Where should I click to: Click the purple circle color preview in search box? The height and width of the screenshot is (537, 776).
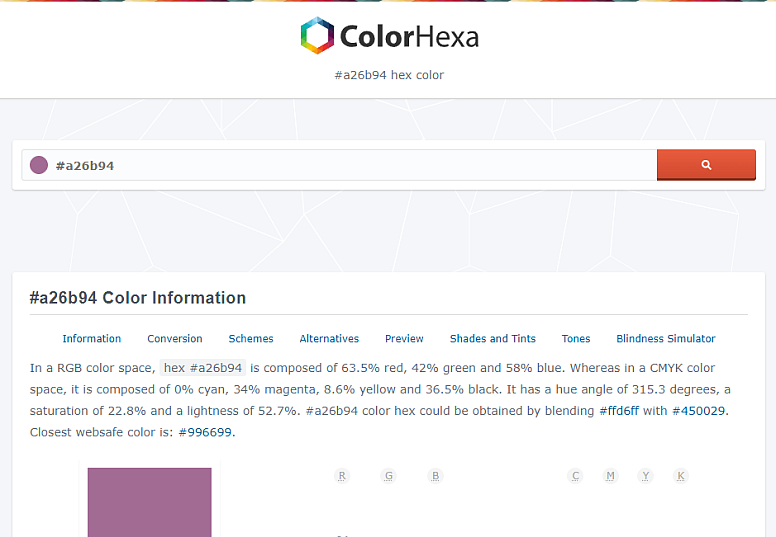click(x=39, y=165)
